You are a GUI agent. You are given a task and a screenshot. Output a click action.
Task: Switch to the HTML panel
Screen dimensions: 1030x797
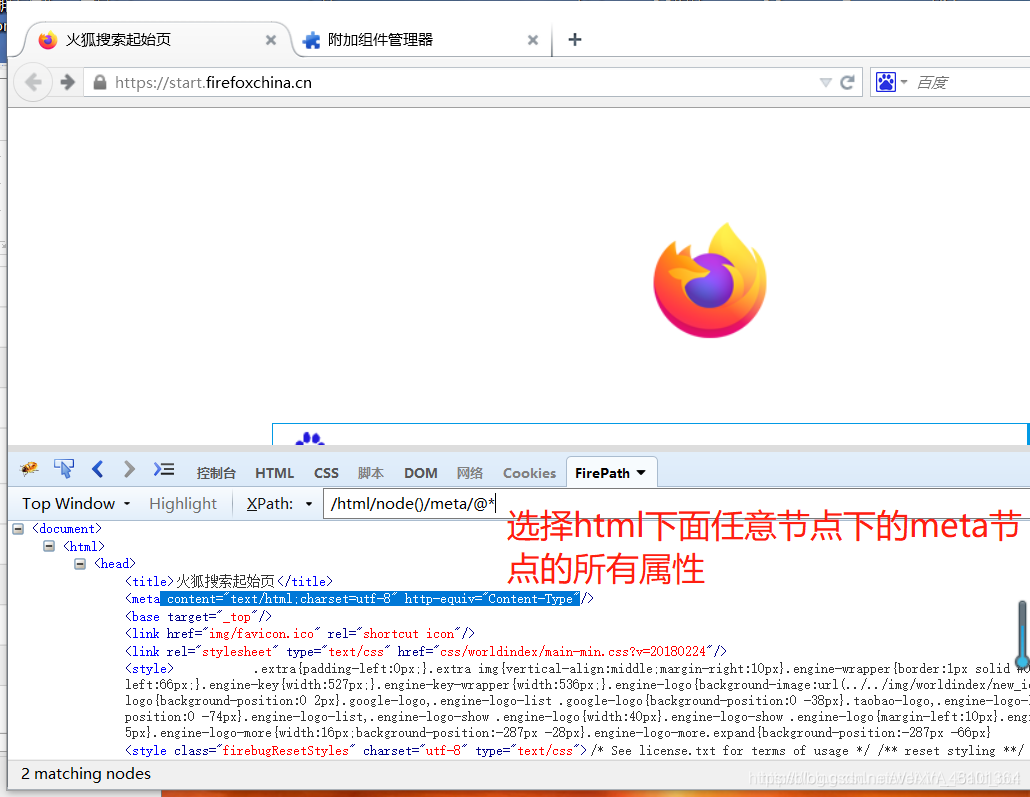point(274,473)
